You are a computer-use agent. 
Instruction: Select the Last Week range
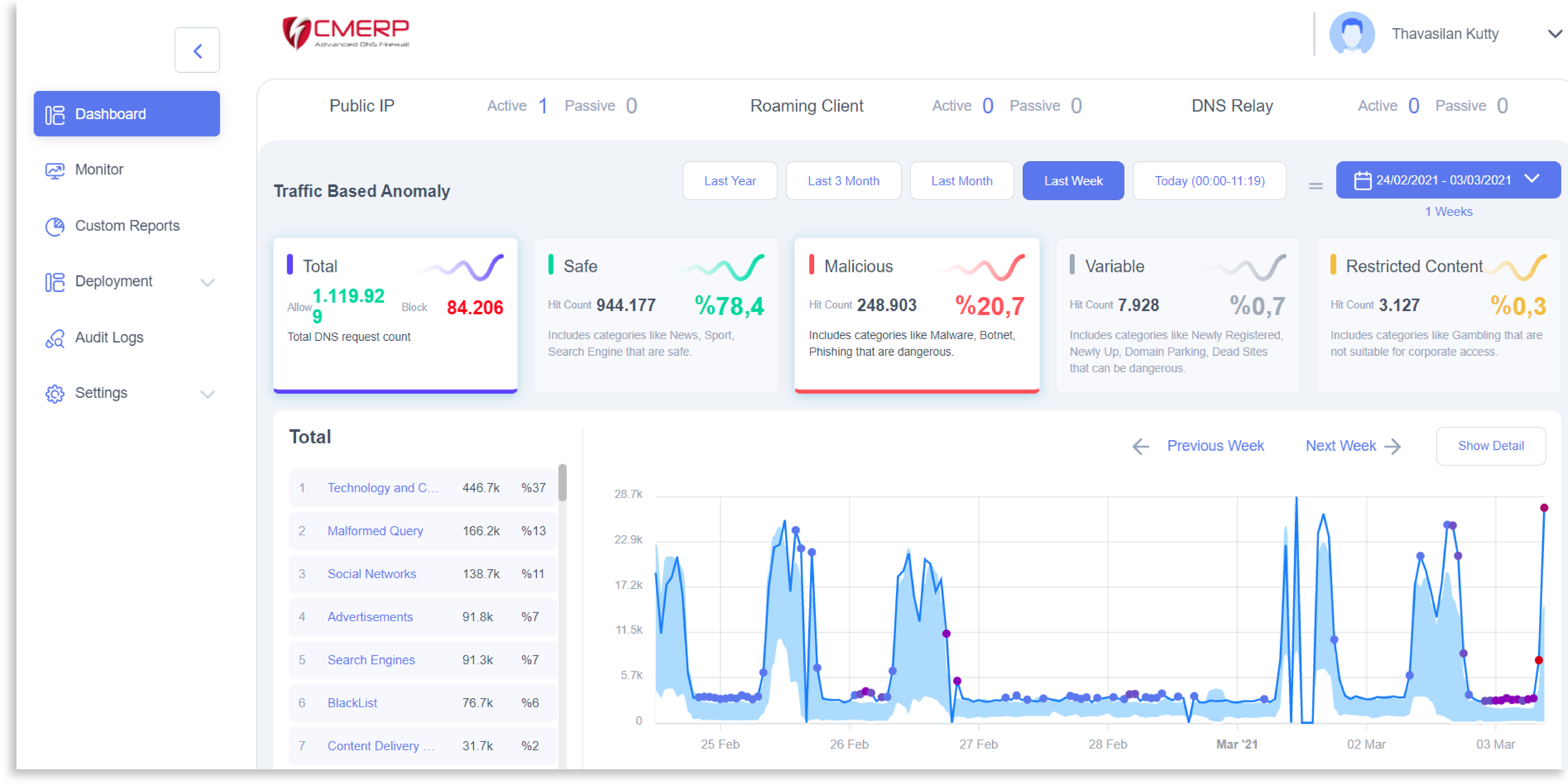(x=1073, y=181)
